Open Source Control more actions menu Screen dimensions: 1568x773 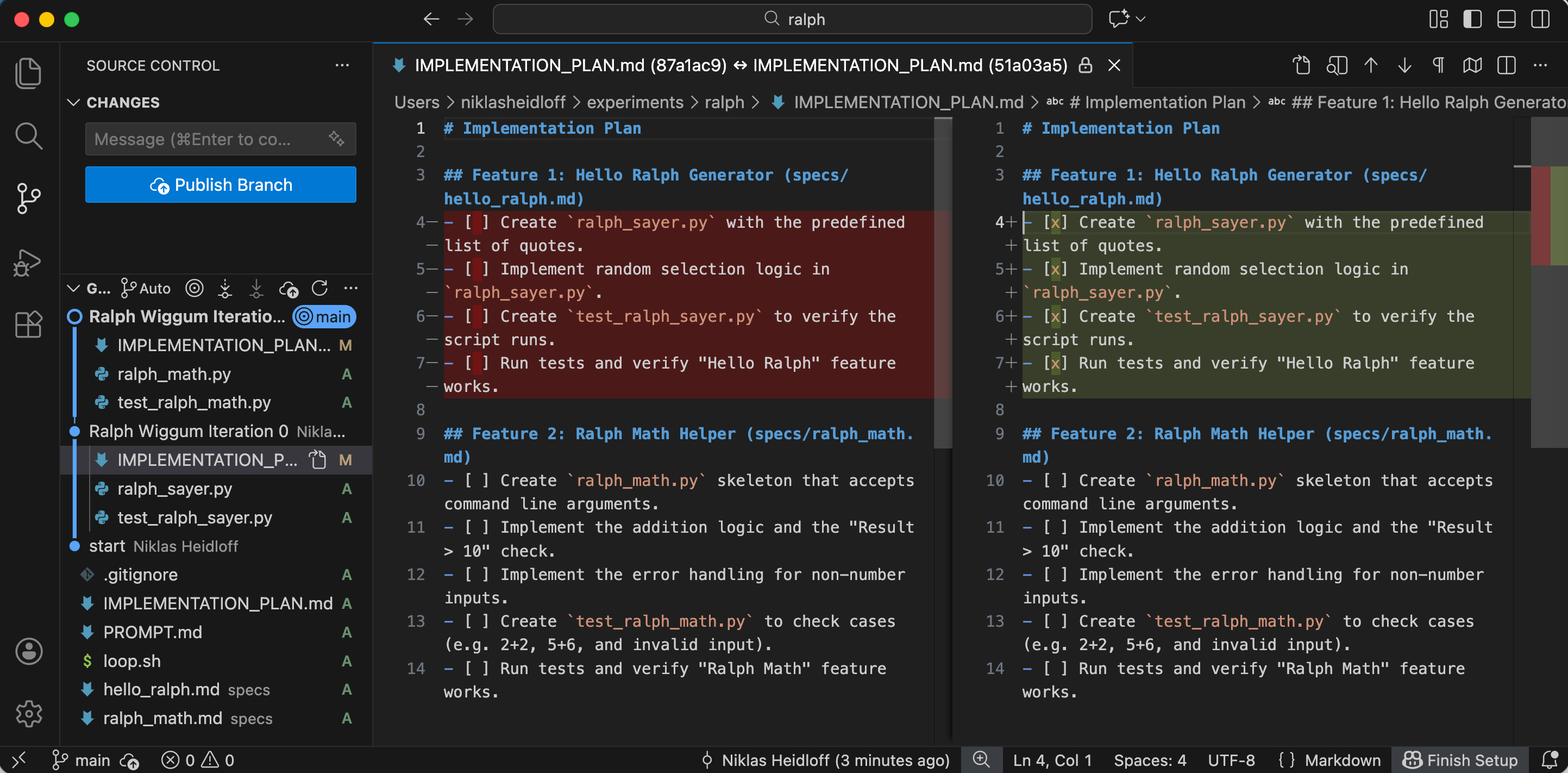342,65
